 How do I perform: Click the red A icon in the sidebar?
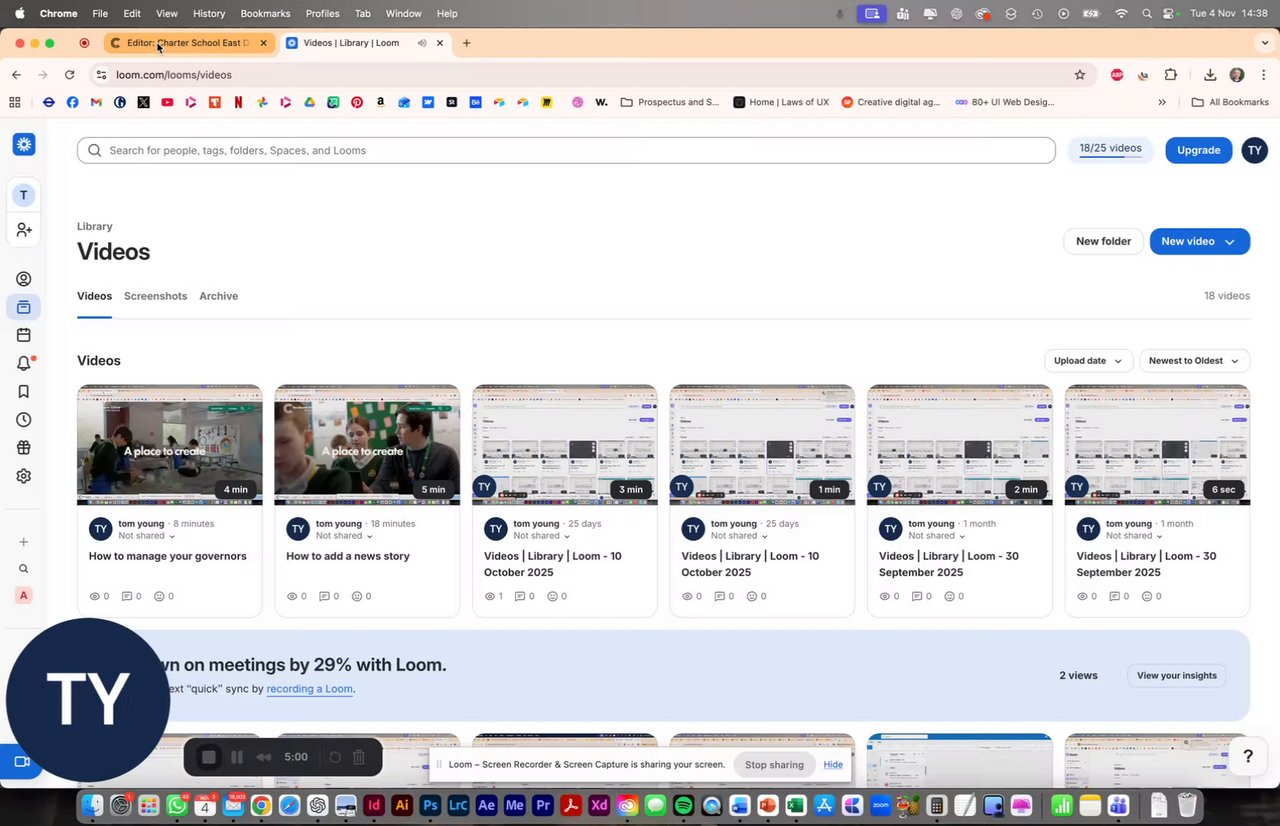click(24, 595)
